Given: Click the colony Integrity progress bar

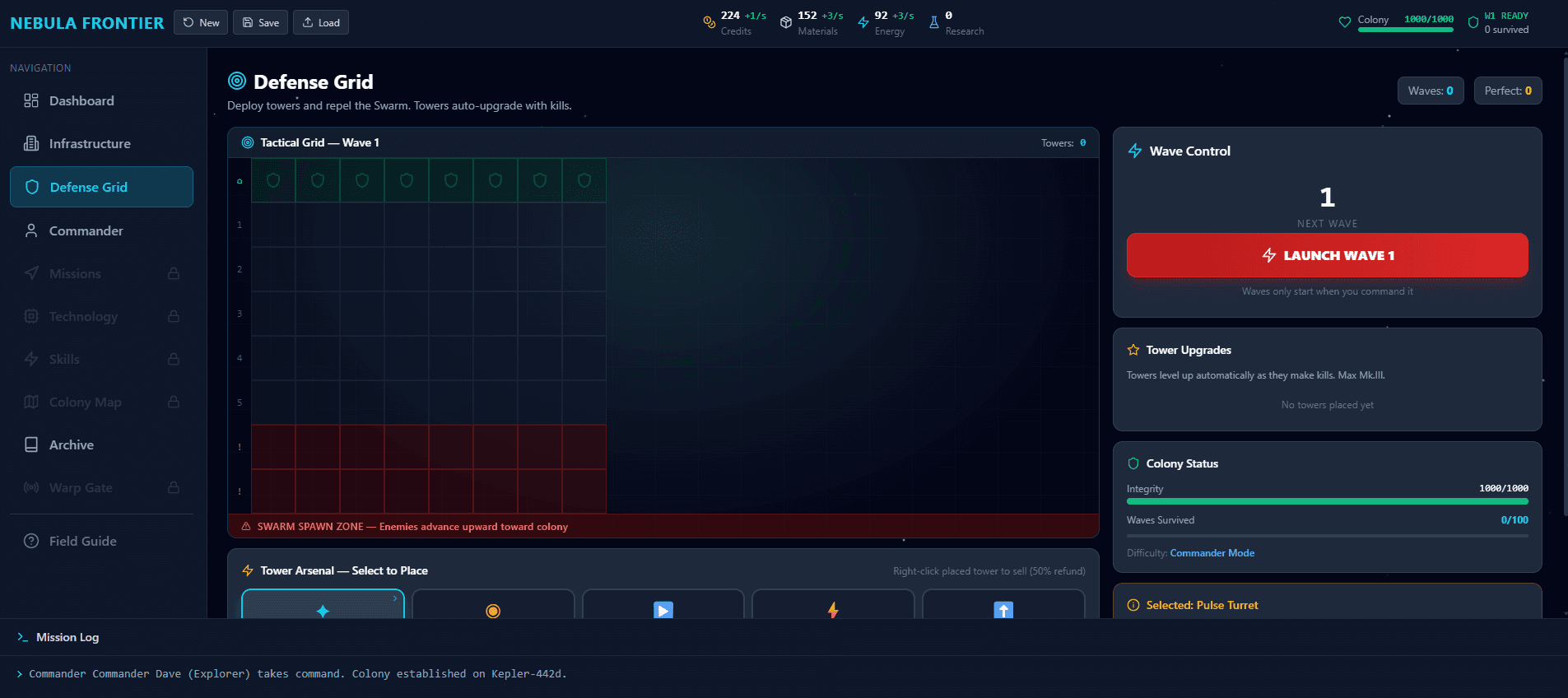Looking at the screenshot, I should point(1327,501).
